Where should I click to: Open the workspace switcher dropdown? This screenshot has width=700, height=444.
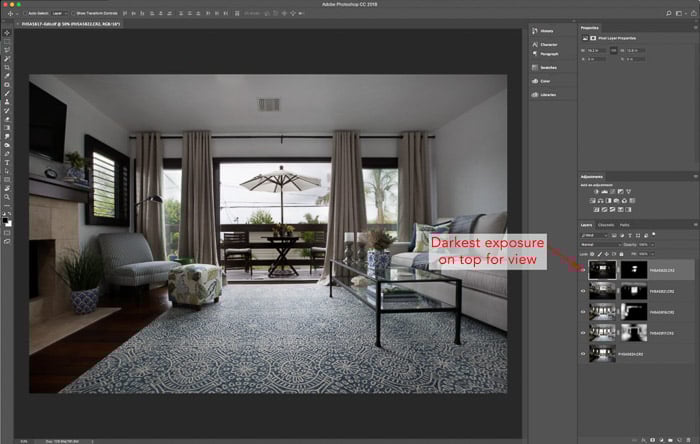[x=679, y=13]
